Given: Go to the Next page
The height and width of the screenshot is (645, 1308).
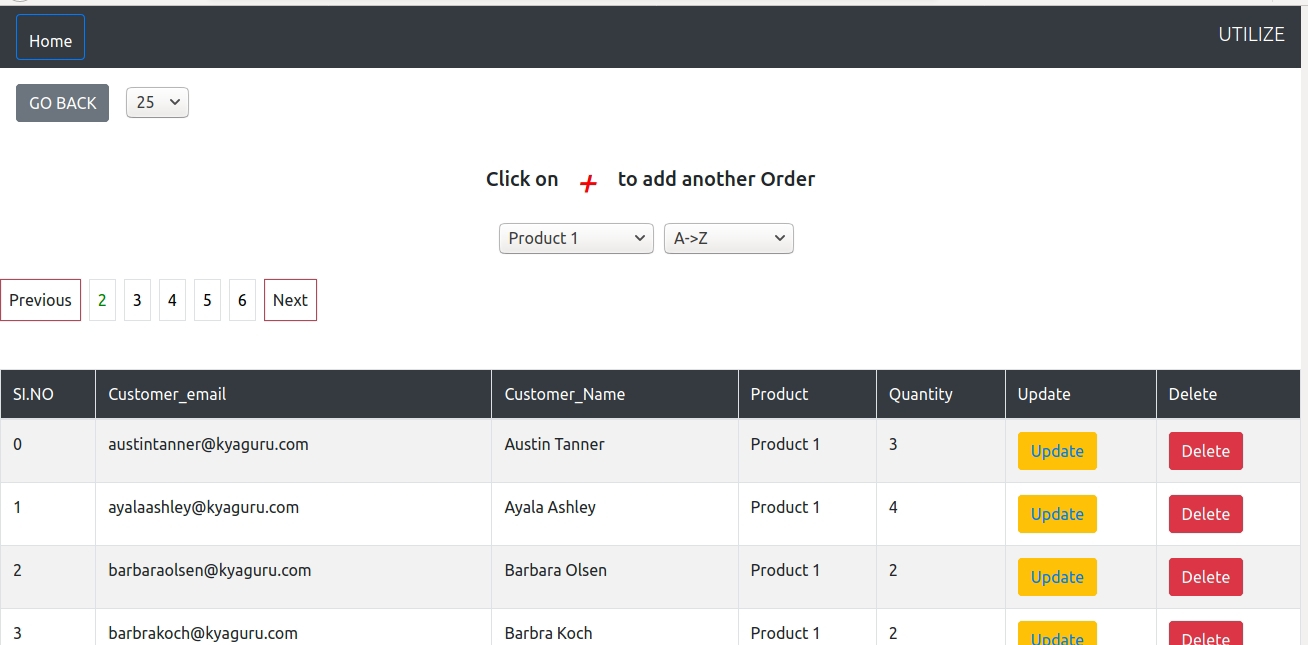Looking at the screenshot, I should coord(290,300).
